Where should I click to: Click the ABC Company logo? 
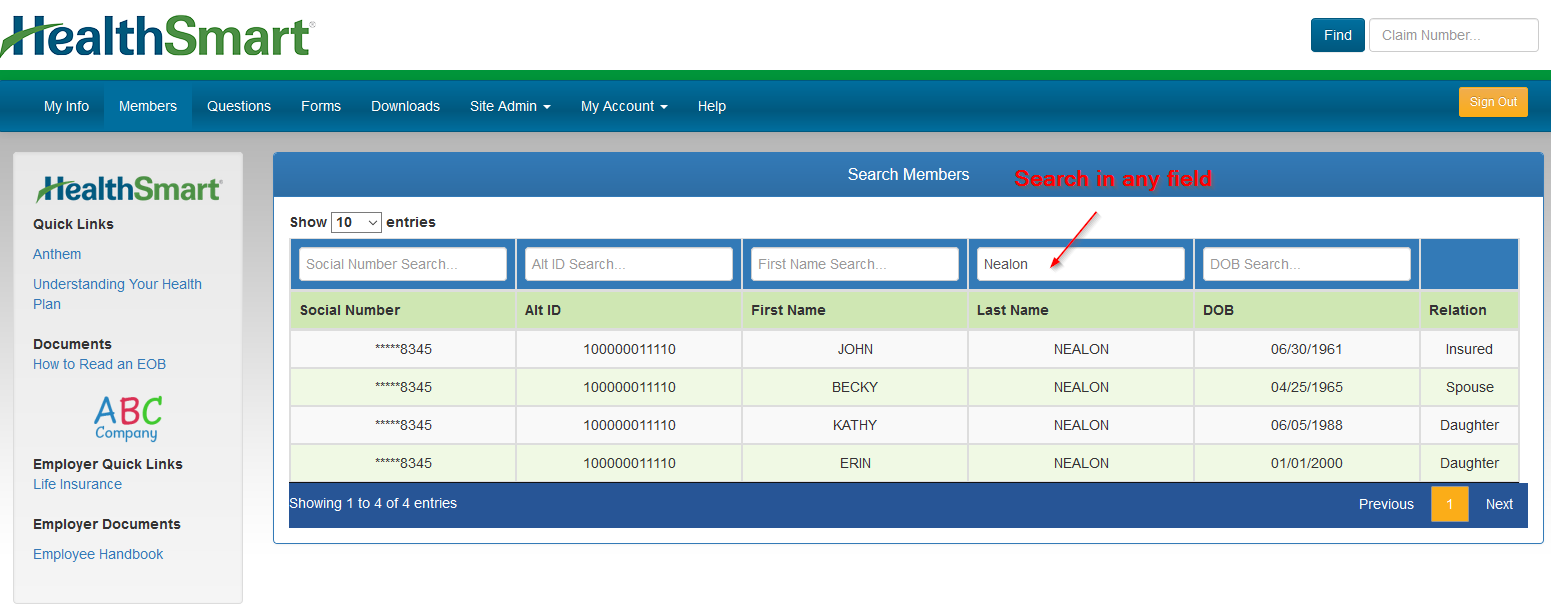click(x=127, y=418)
